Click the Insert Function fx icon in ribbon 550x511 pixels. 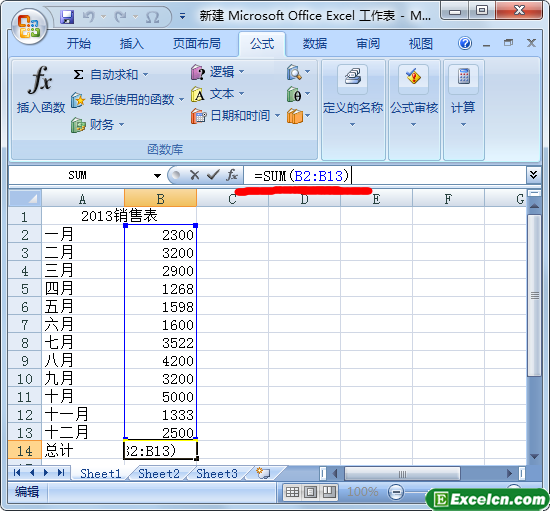(x=40, y=80)
